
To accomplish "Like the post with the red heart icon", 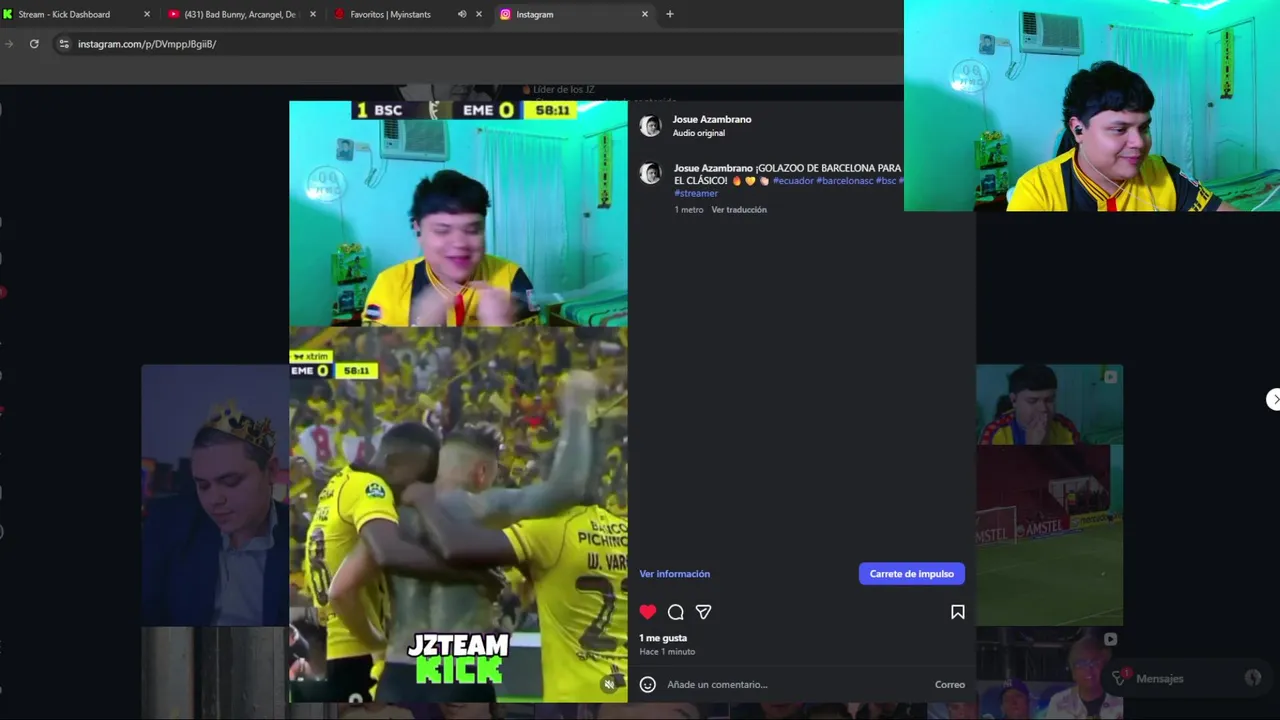I will pos(648,612).
